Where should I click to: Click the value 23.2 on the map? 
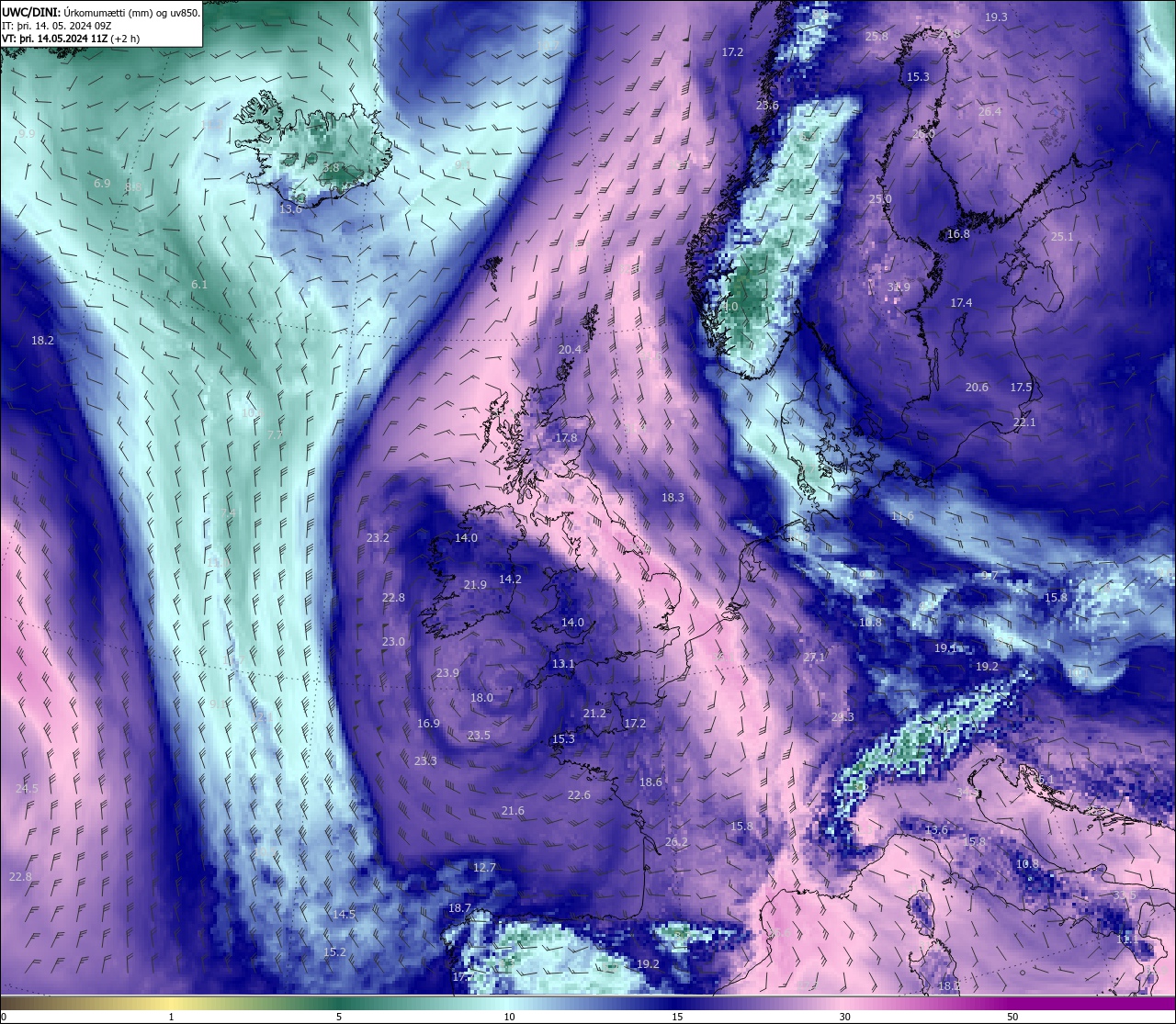point(378,538)
